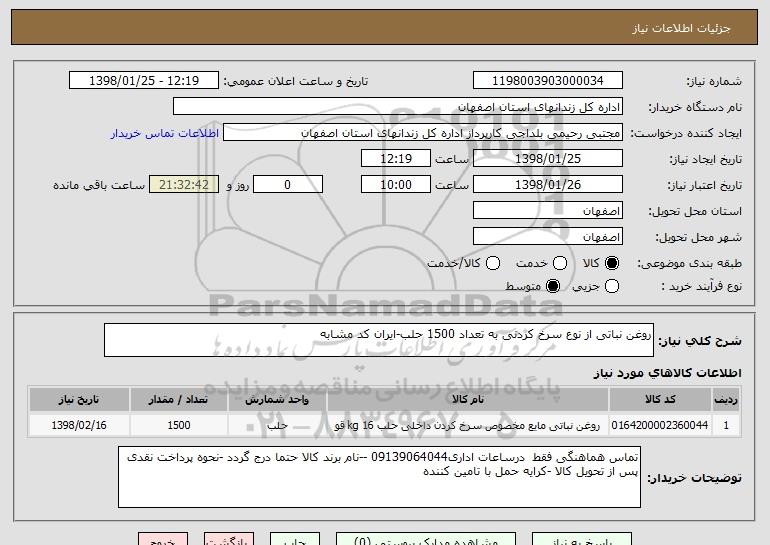Screen dimensions: 770x545
Task: Click the شهر محل تحویل field
Action: [548, 237]
